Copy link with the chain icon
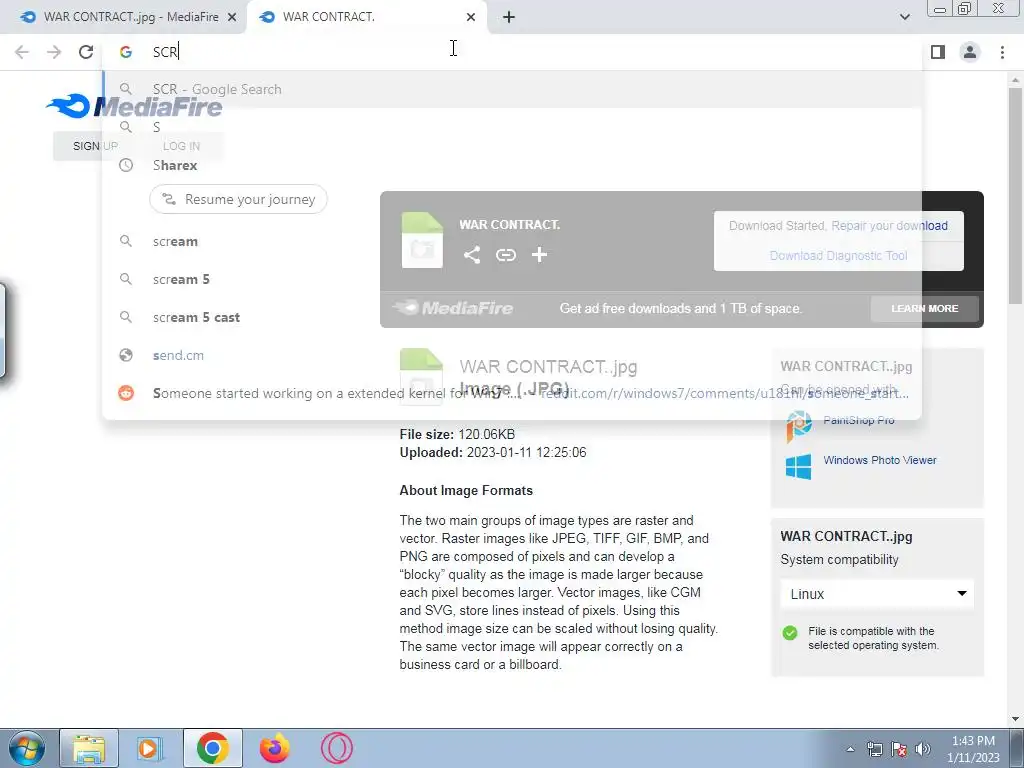Screen dimensions: 1024x768 pos(505,255)
